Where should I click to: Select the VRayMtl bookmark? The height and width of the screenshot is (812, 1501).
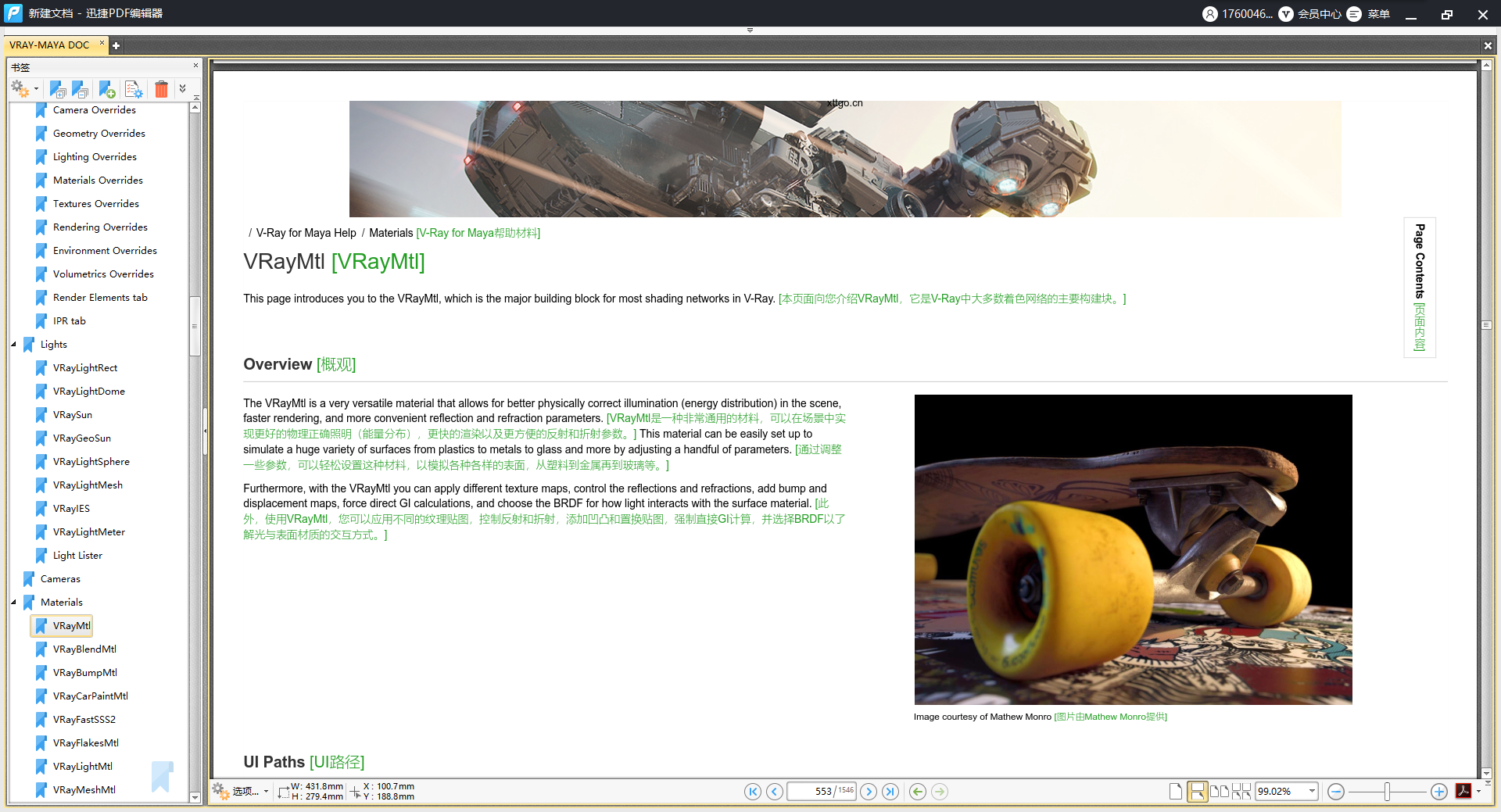(71, 626)
